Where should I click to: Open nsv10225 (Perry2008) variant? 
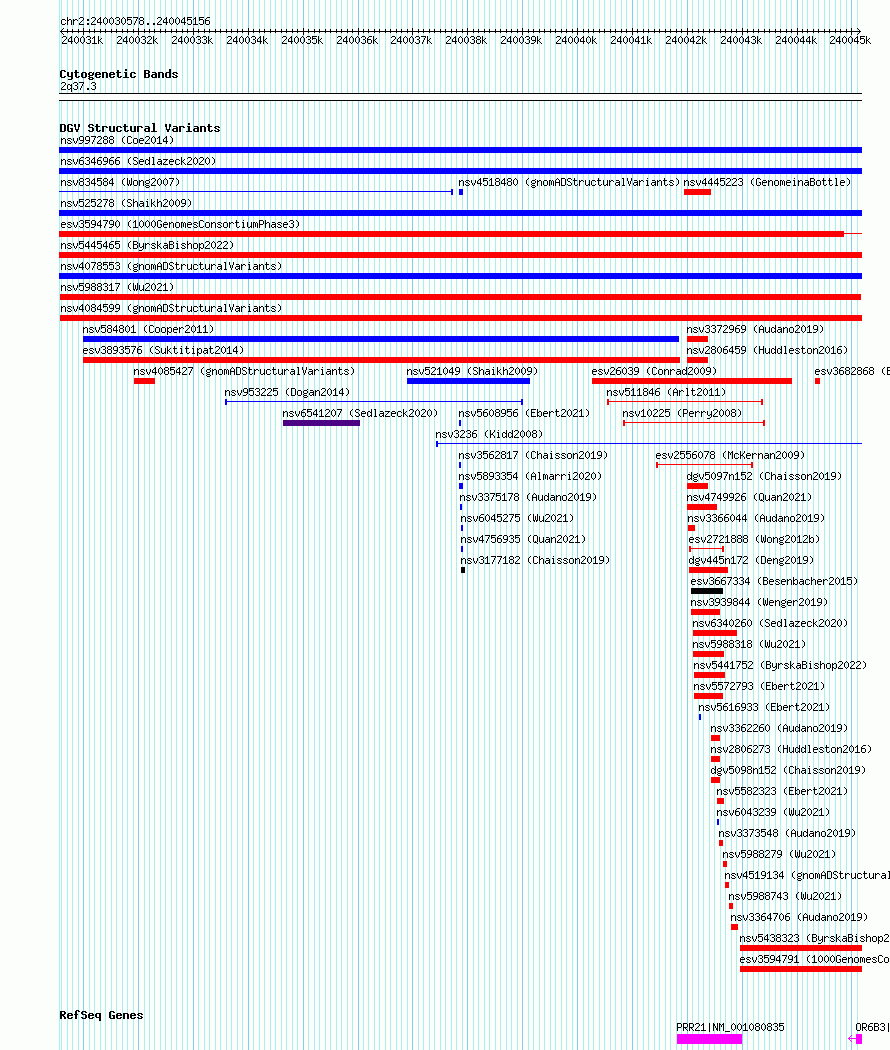682,413
